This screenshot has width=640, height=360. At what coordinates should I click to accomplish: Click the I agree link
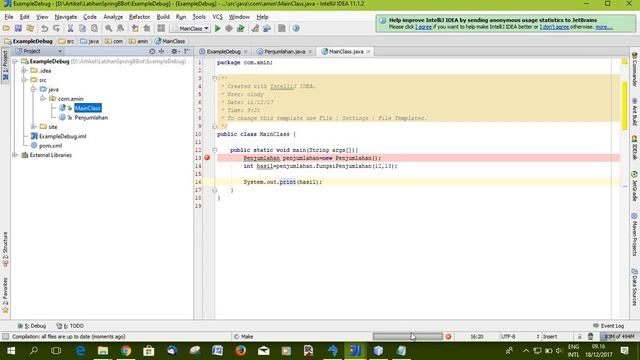423,27
